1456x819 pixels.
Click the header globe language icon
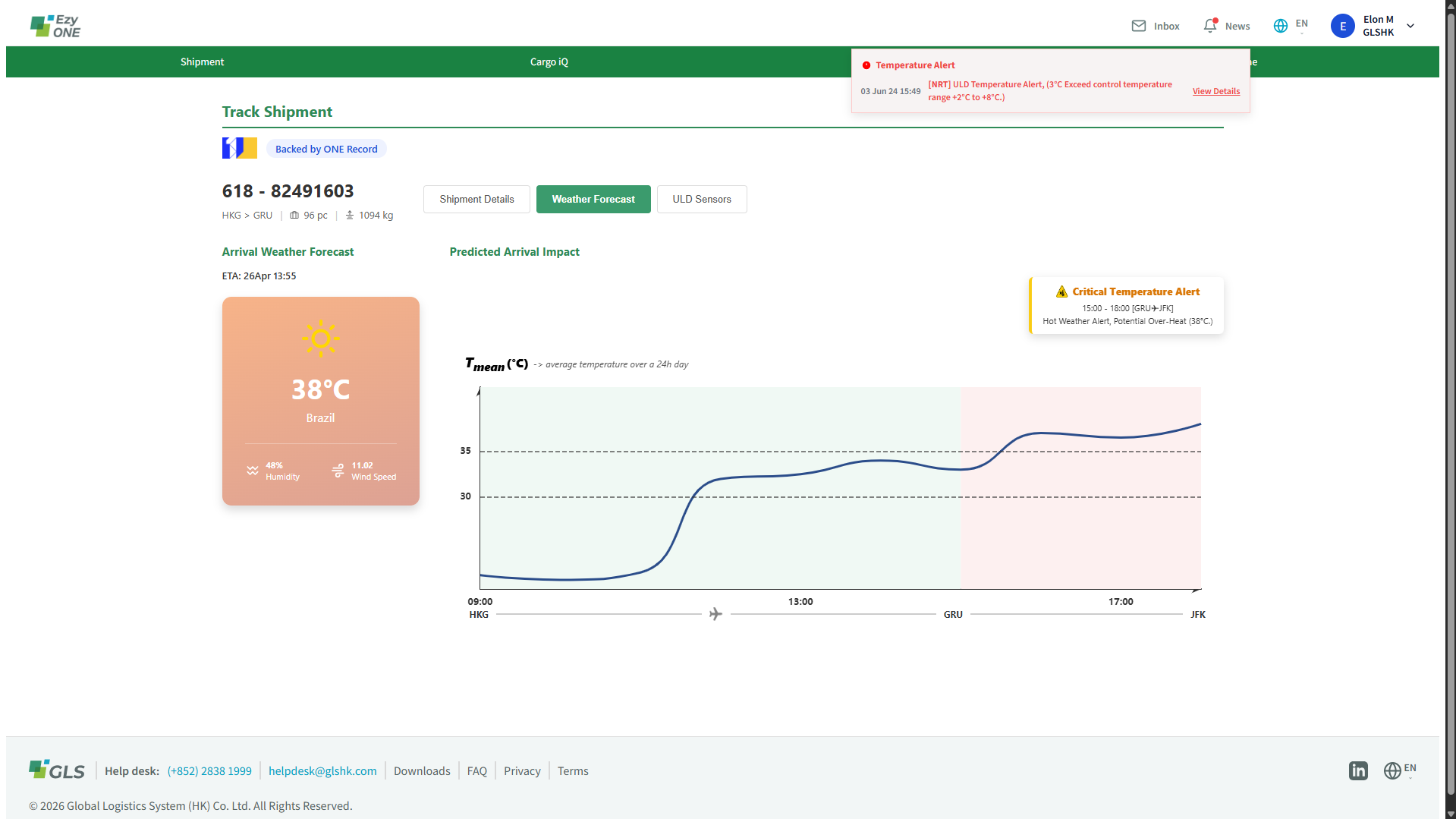pos(1281,26)
